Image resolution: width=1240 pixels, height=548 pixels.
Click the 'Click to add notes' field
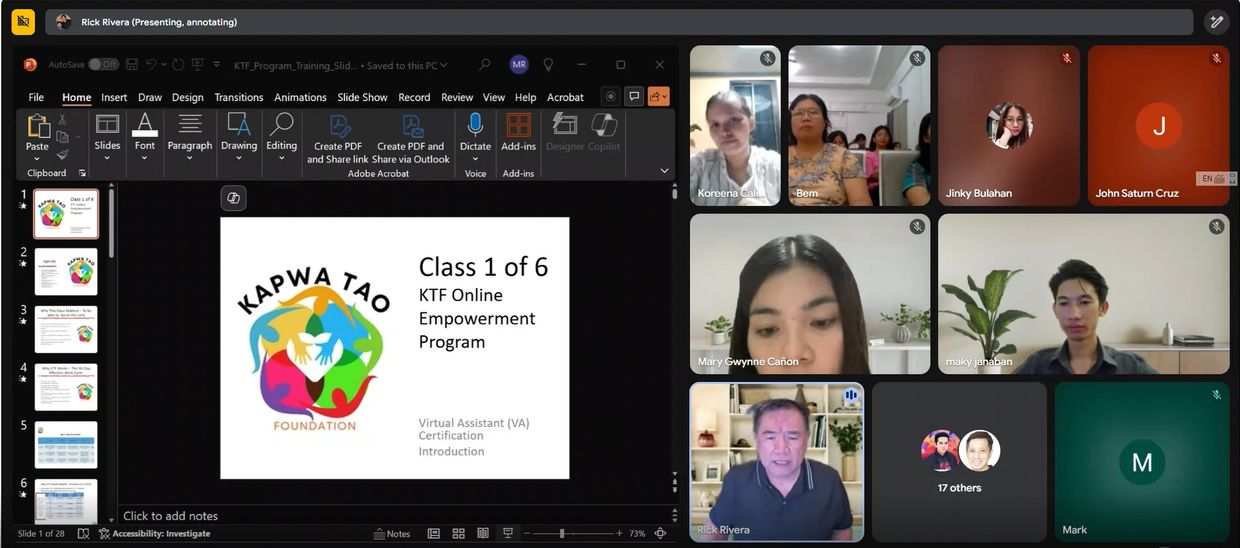(x=395, y=516)
